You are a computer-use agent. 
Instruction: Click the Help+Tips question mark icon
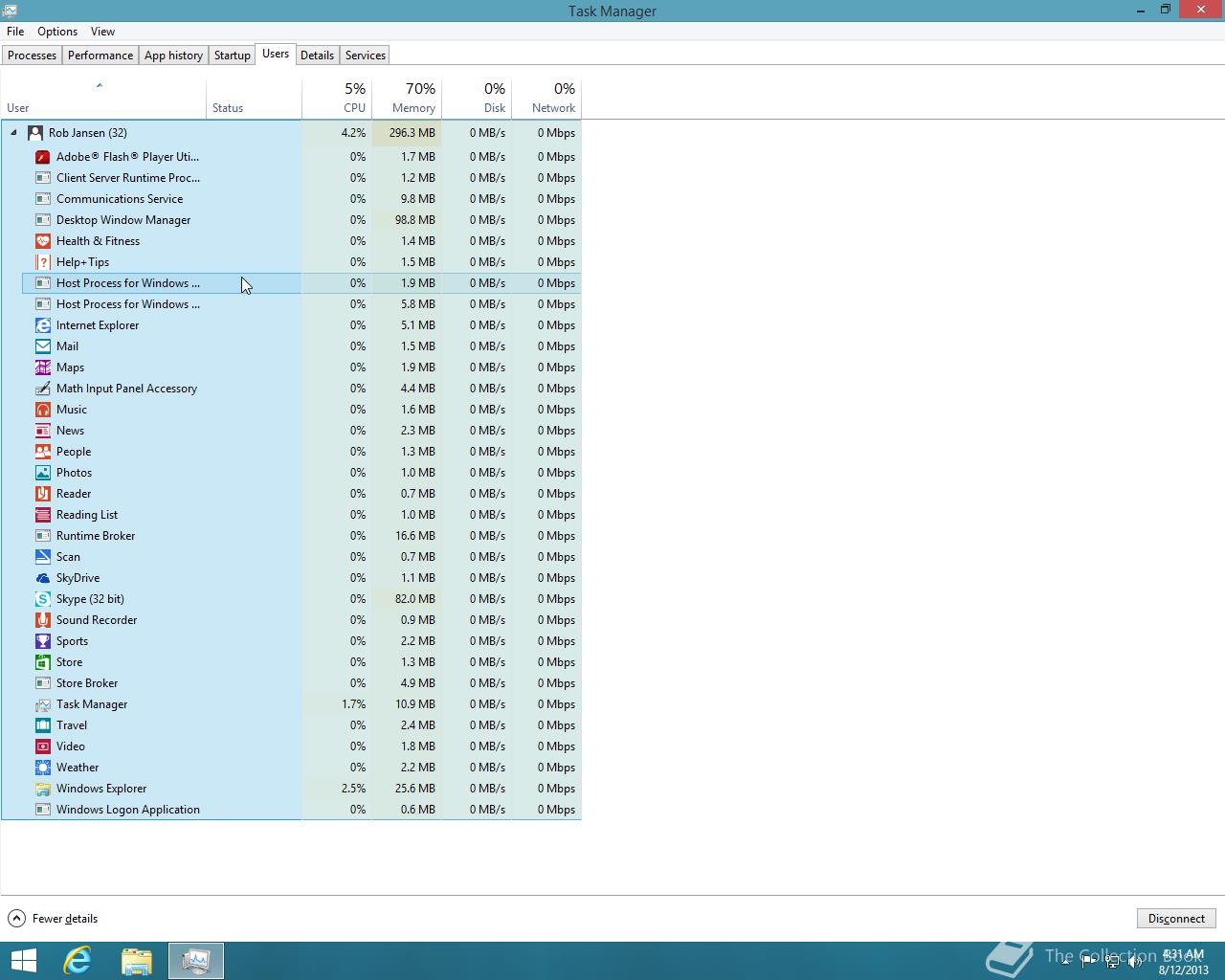point(42,262)
